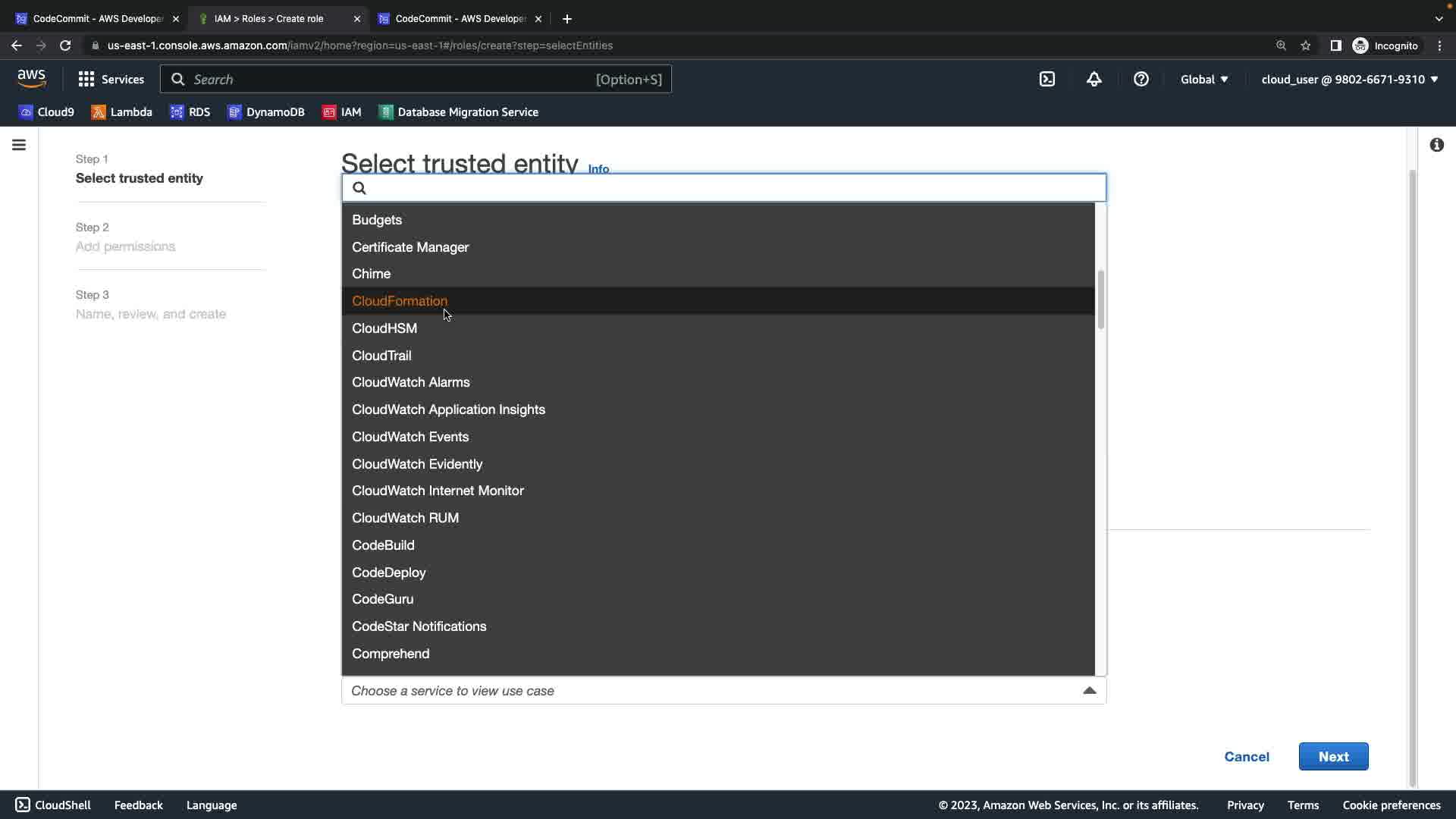Image resolution: width=1456 pixels, height=819 pixels.
Task: Open the CloudShell icon in top navigation
Action: tap(1046, 80)
